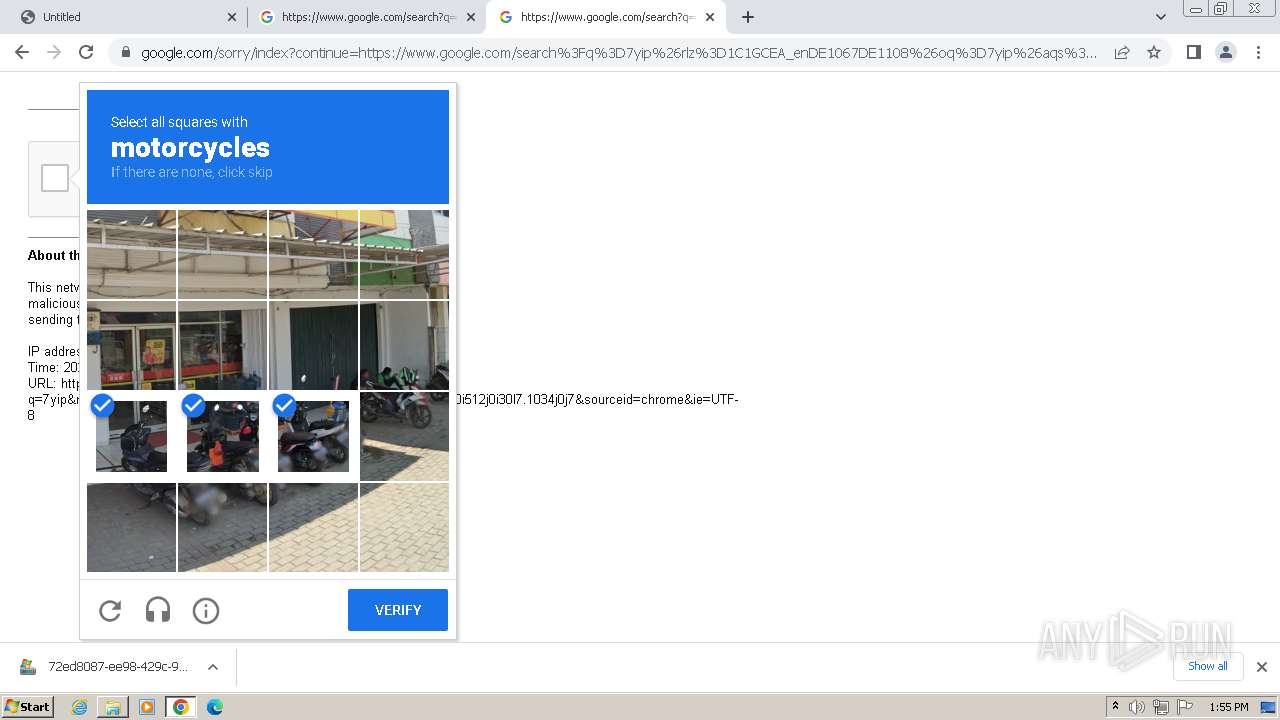Screen dimensions: 1280x720
Task: Select fourth tile in third row with motorcycle
Action: click(x=404, y=436)
